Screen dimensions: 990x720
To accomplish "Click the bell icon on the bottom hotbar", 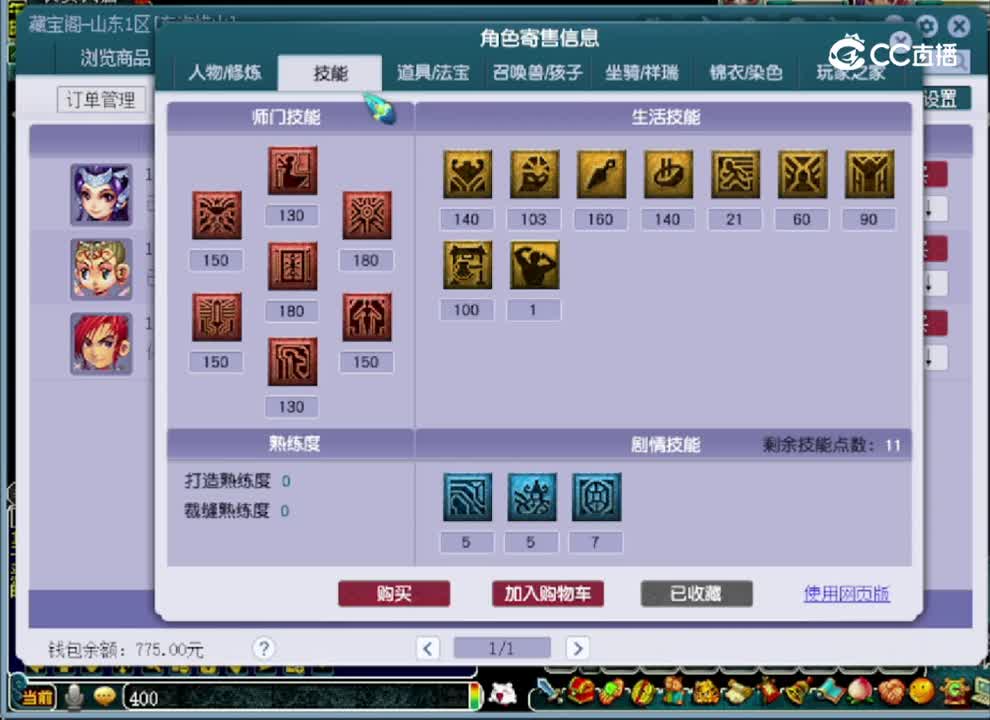I will pos(795,692).
